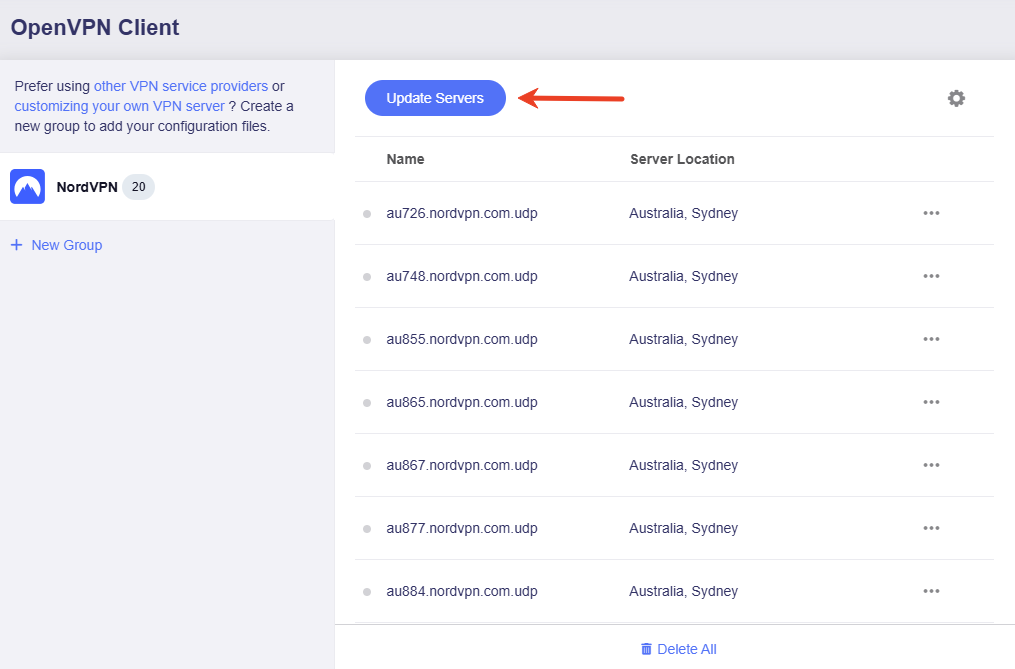Click the plus icon beside New Group

click(x=16, y=245)
